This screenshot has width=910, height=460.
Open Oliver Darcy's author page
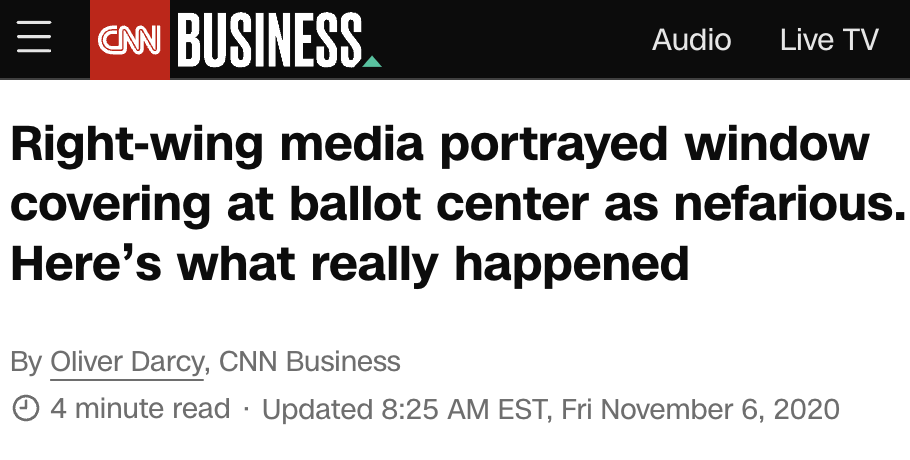pyautogui.click(x=127, y=361)
